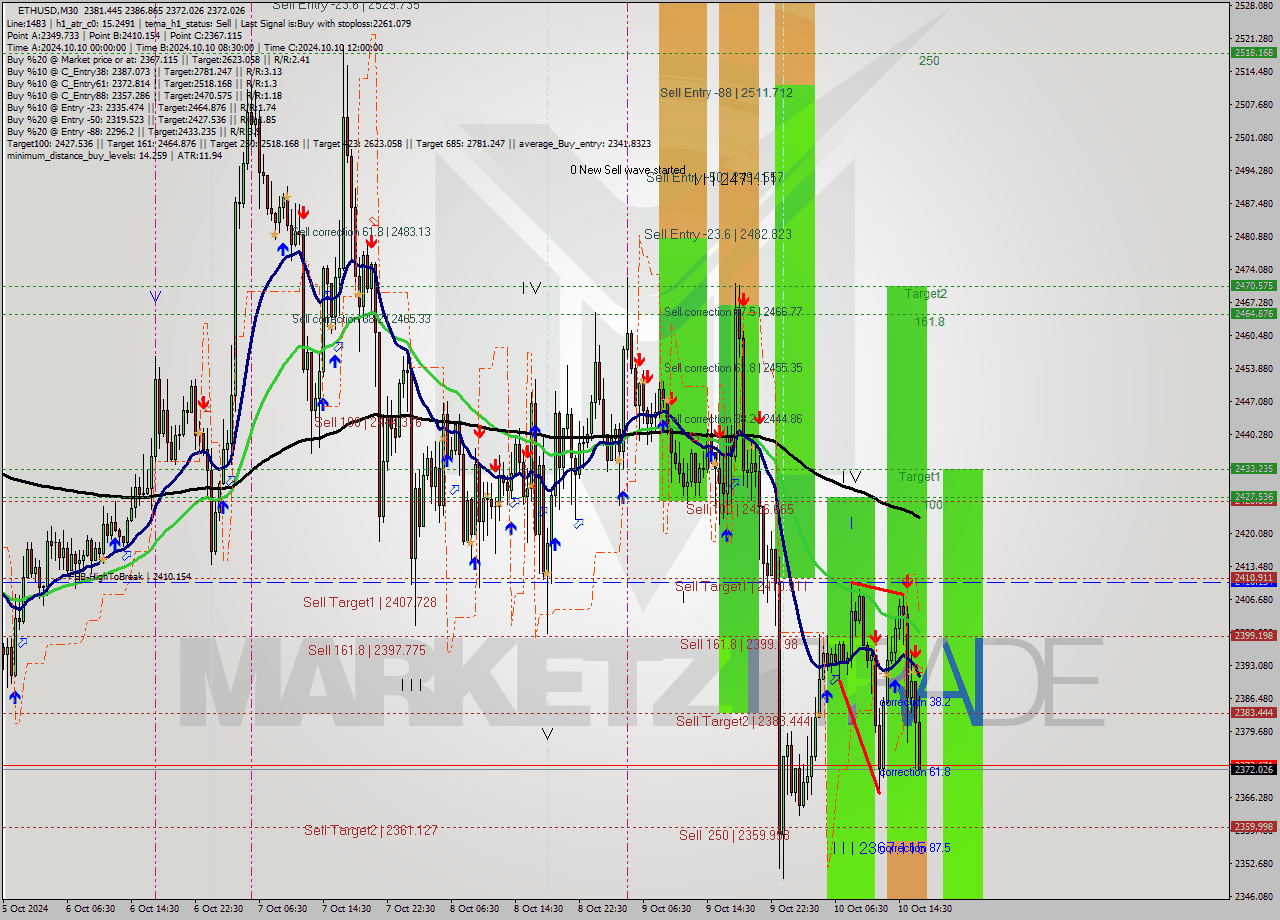
Task: Click the green '250' label near top
Action: [929, 61]
